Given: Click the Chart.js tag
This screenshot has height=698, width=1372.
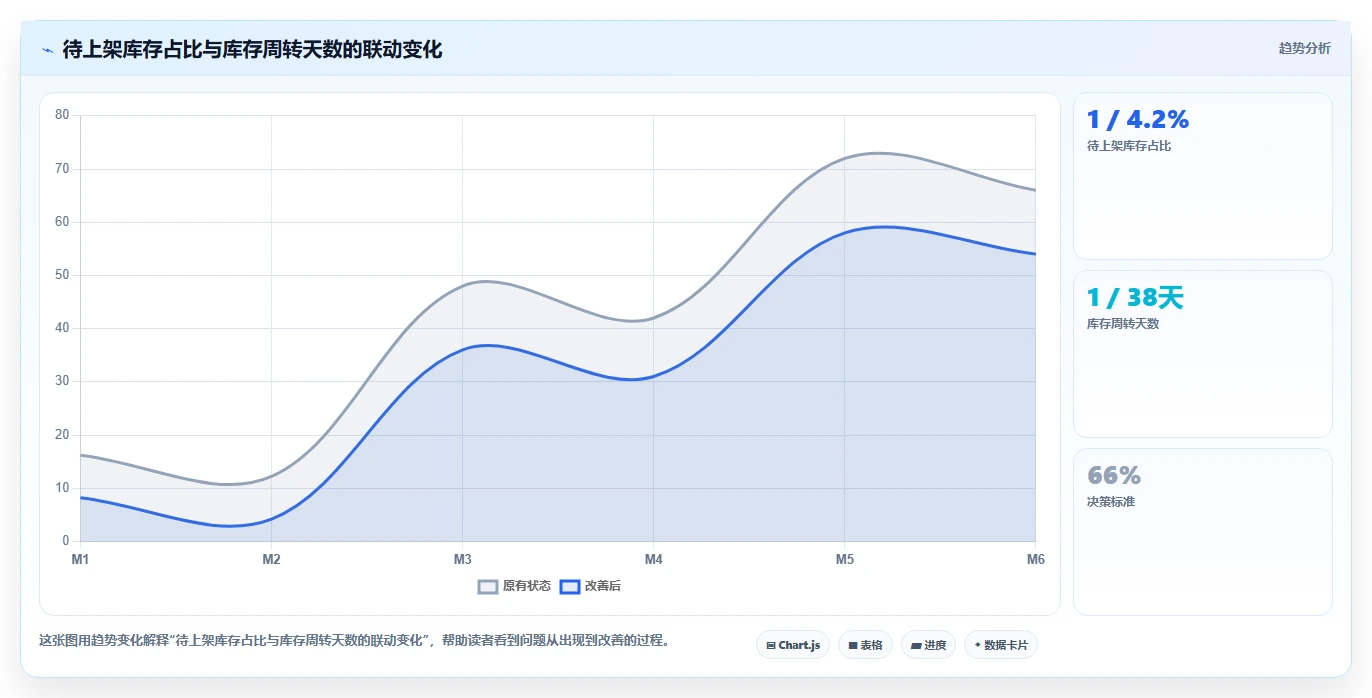Looking at the screenshot, I should coord(793,645).
